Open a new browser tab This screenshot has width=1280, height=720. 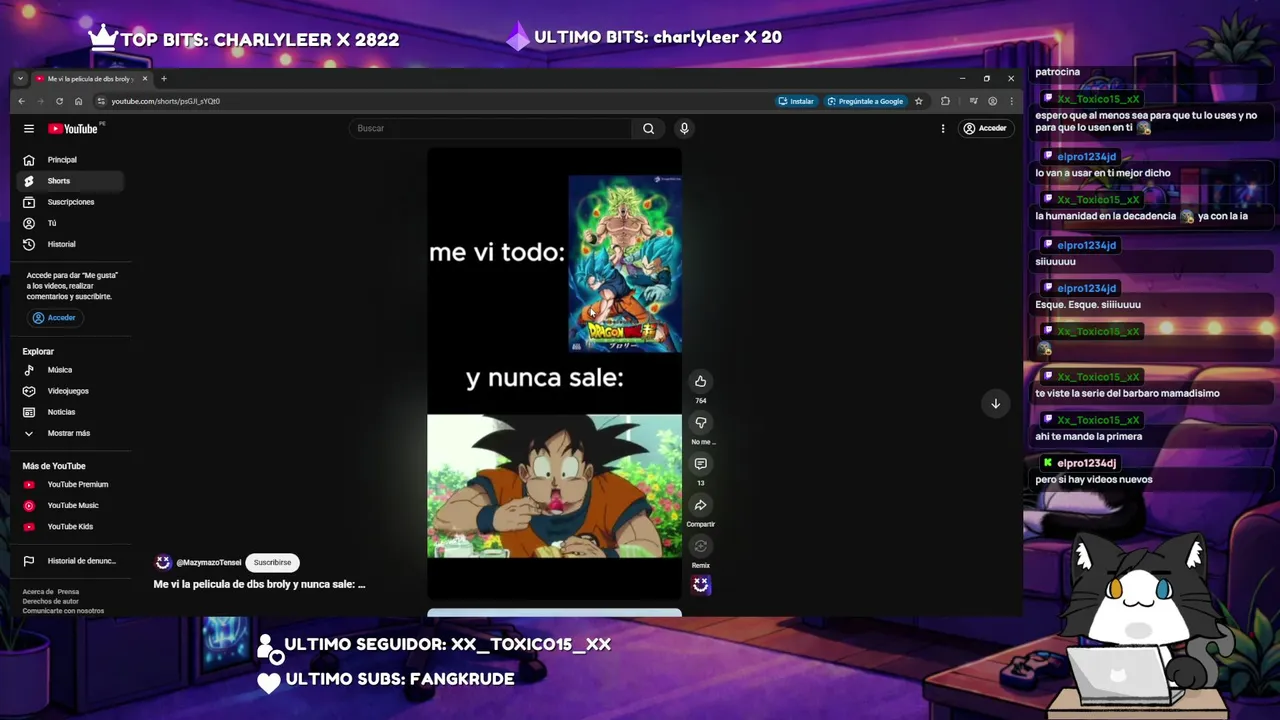[x=164, y=79]
